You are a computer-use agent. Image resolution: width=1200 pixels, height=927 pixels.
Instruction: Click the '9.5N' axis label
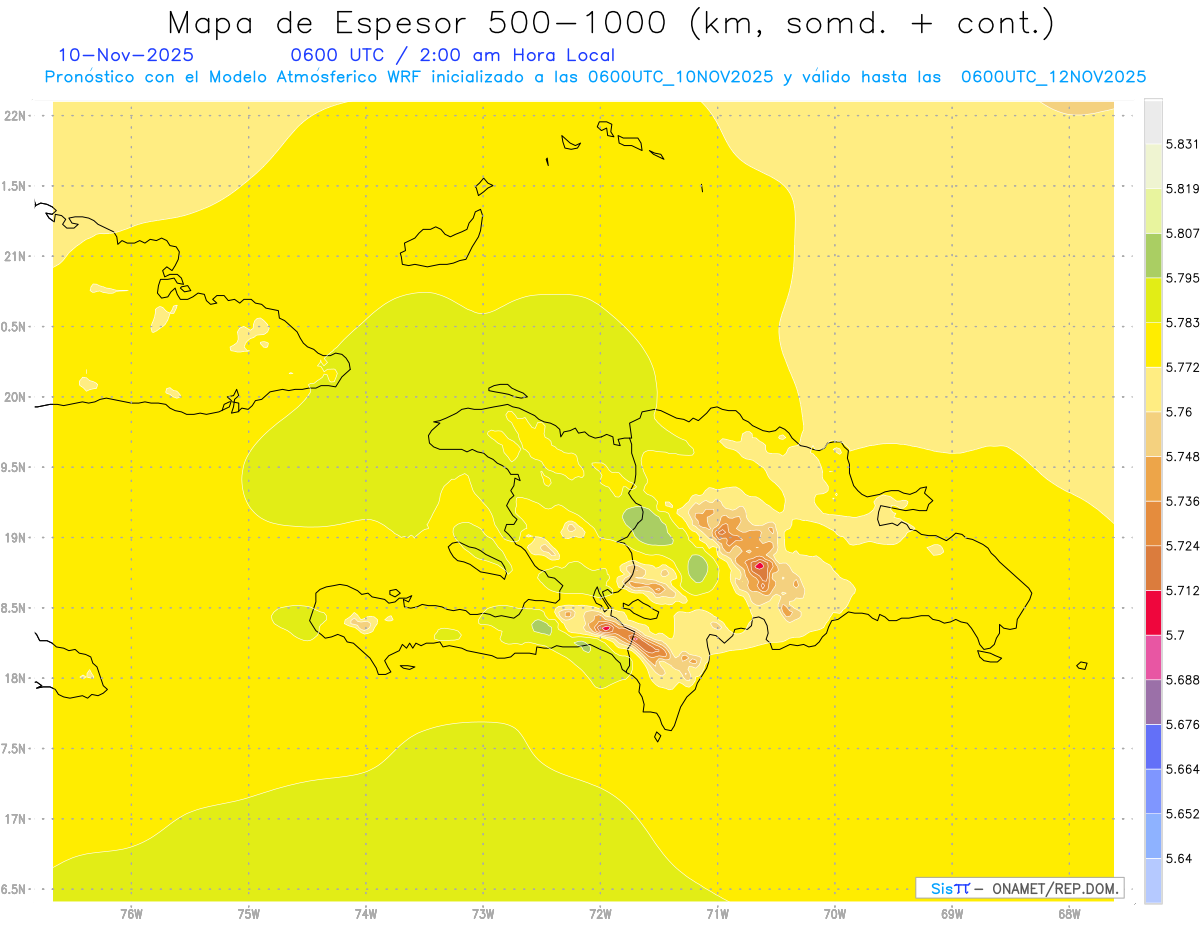15,468
